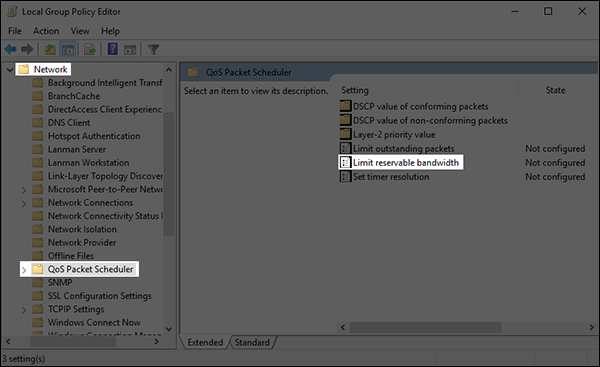The width and height of the screenshot is (600, 367).
Task: Click the DSCP value of non-conforming packets folder icon
Action: 346,120
